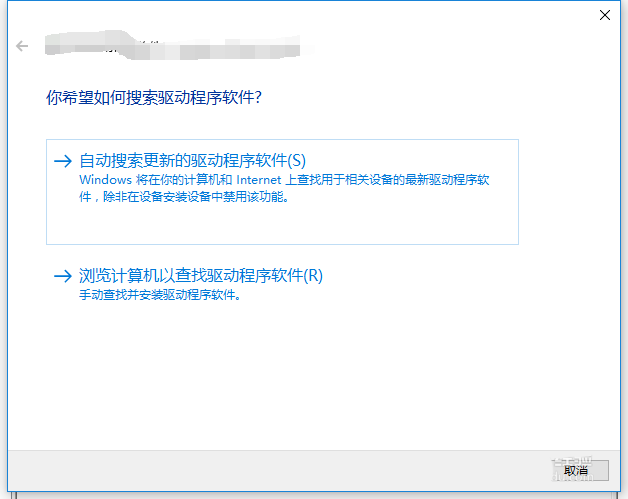Click the heading 你希望如何搜索驱动程序软件?

point(154,97)
